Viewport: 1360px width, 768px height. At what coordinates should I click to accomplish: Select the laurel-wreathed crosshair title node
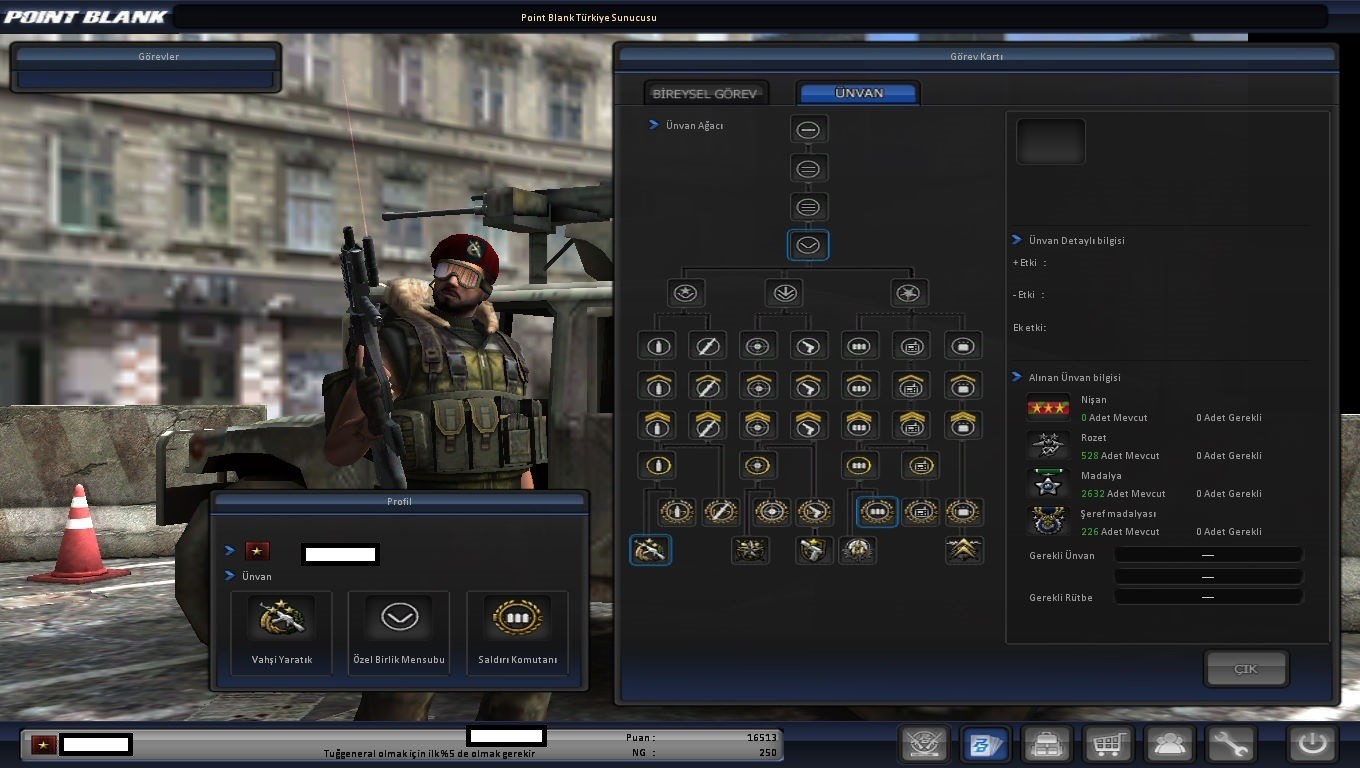[x=772, y=512]
